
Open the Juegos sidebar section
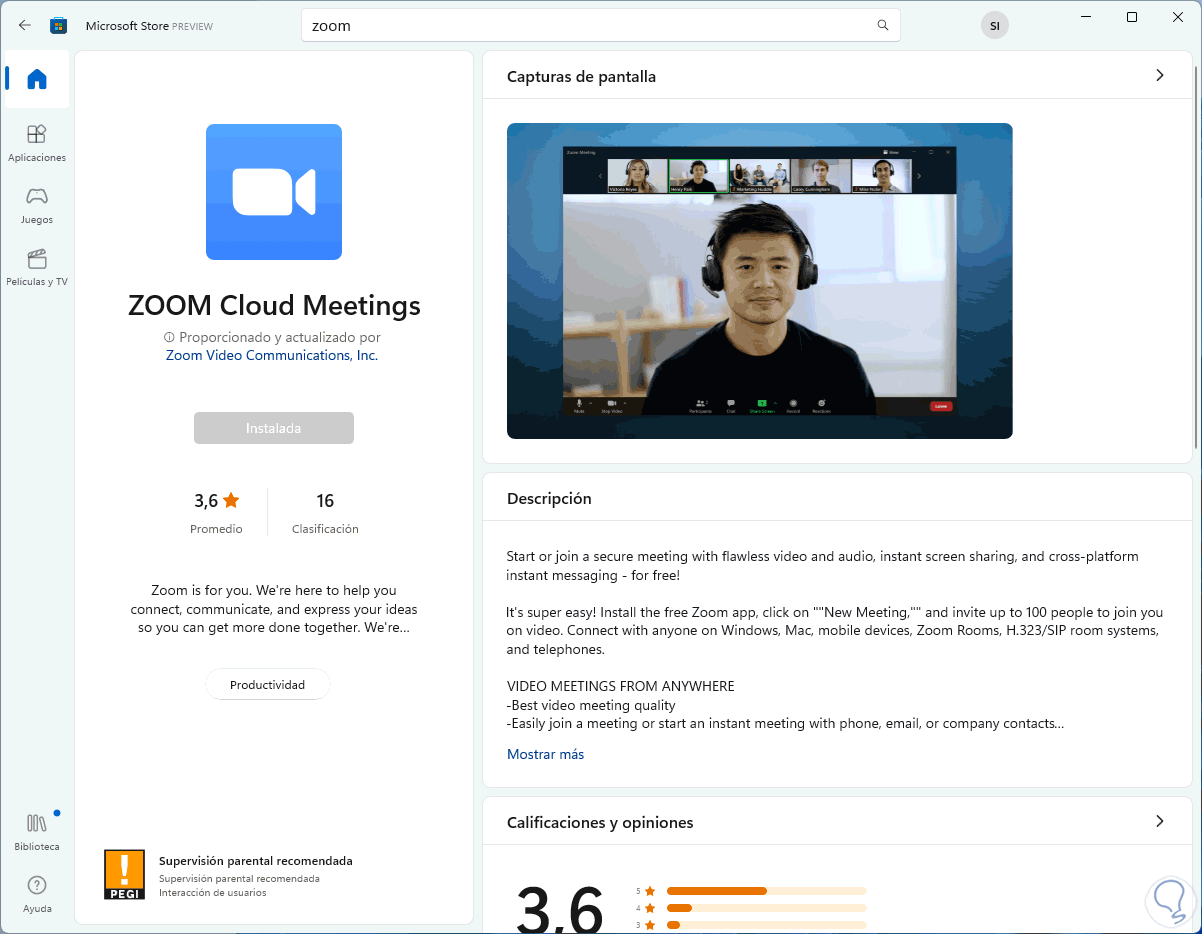(x=37, y=205)
